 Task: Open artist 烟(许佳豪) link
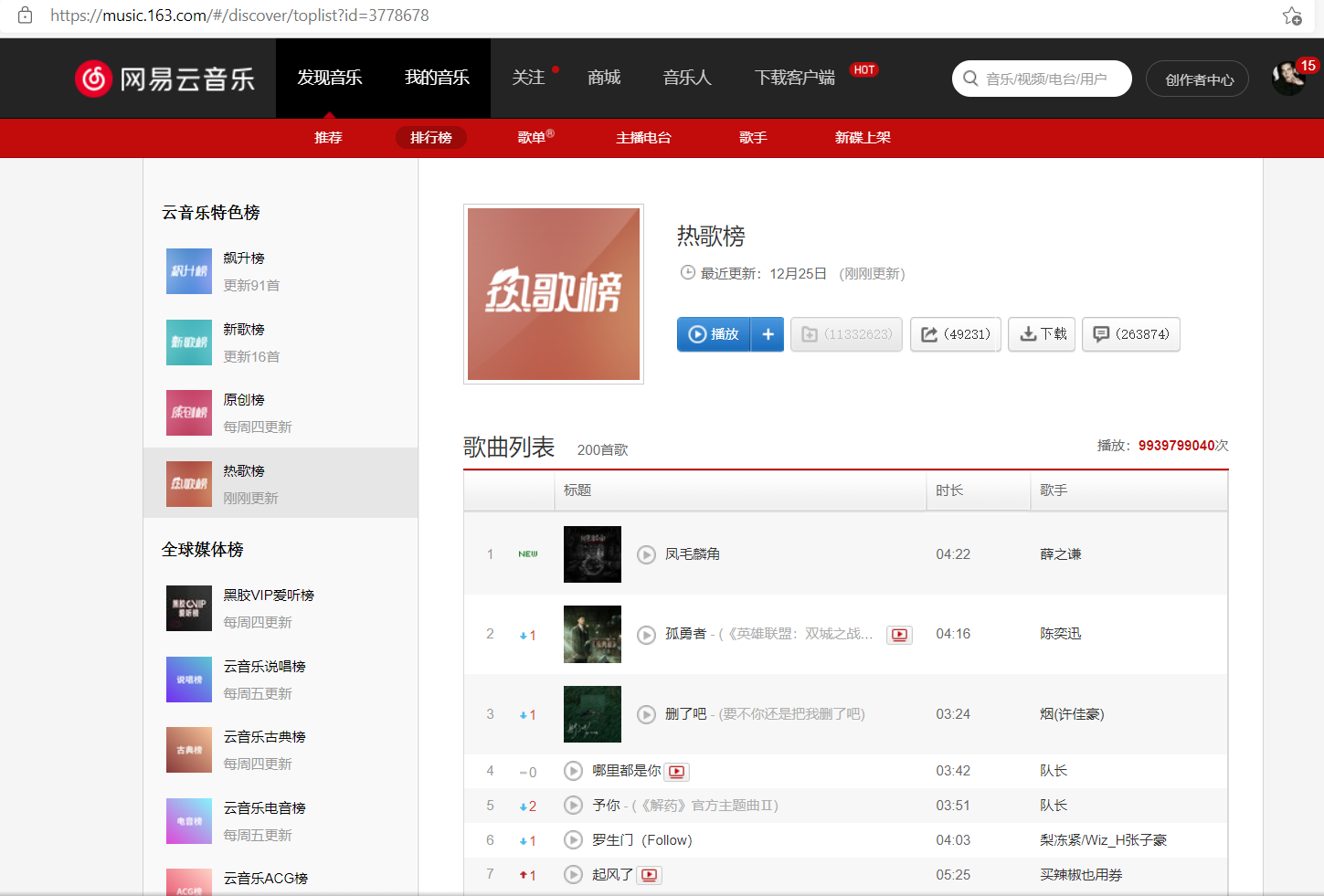(1073, 714)
